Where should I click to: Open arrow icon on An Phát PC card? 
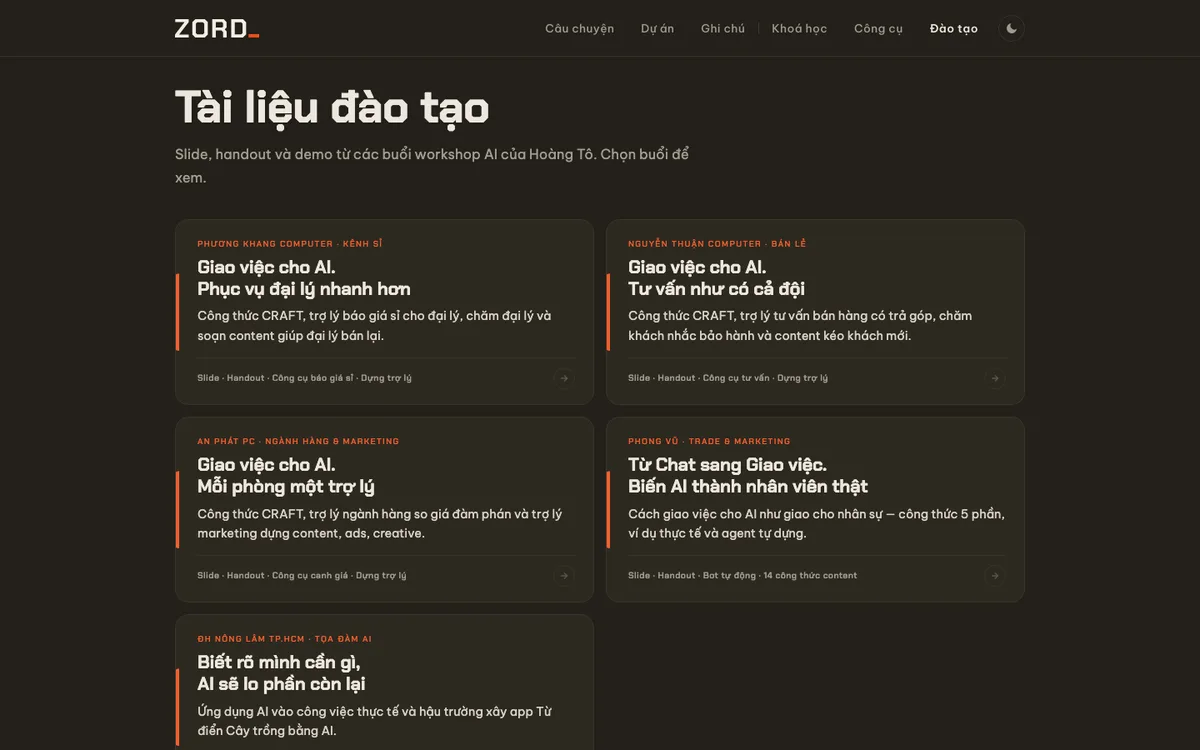click(564, 575)
